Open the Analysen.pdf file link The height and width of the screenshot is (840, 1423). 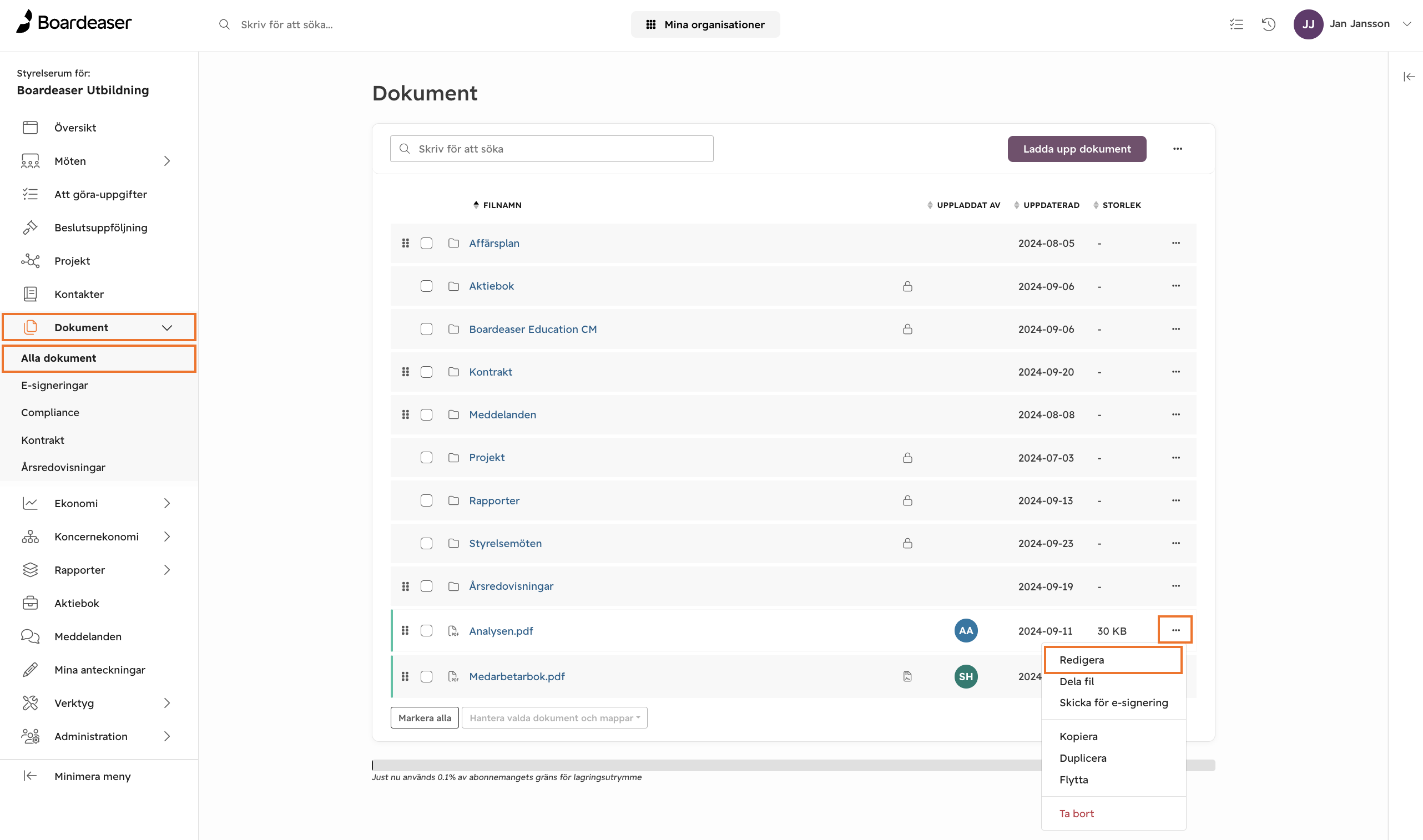click(x=501, y=631)
